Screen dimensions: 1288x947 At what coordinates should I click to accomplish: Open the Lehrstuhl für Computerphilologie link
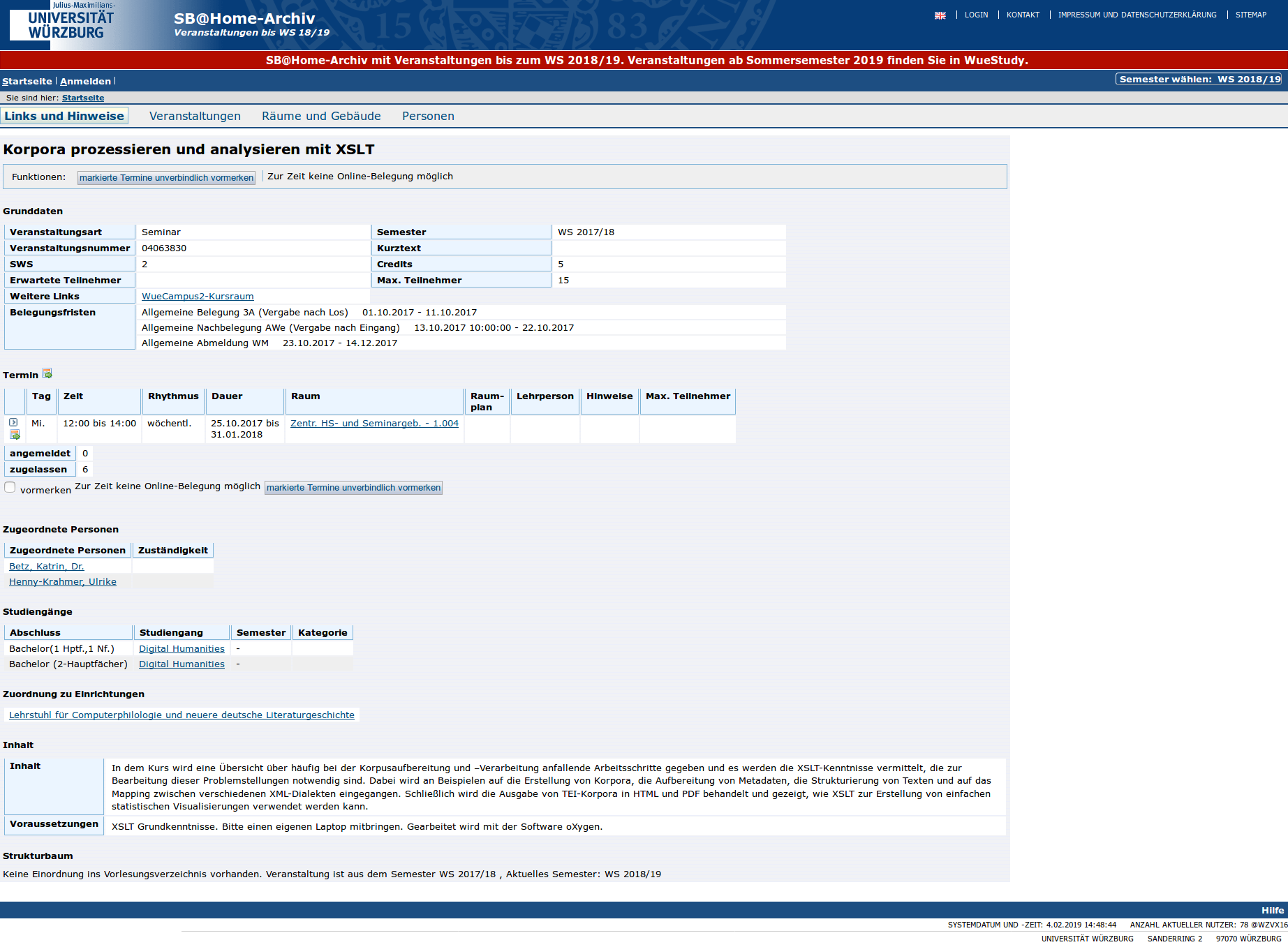click(182, 715)
